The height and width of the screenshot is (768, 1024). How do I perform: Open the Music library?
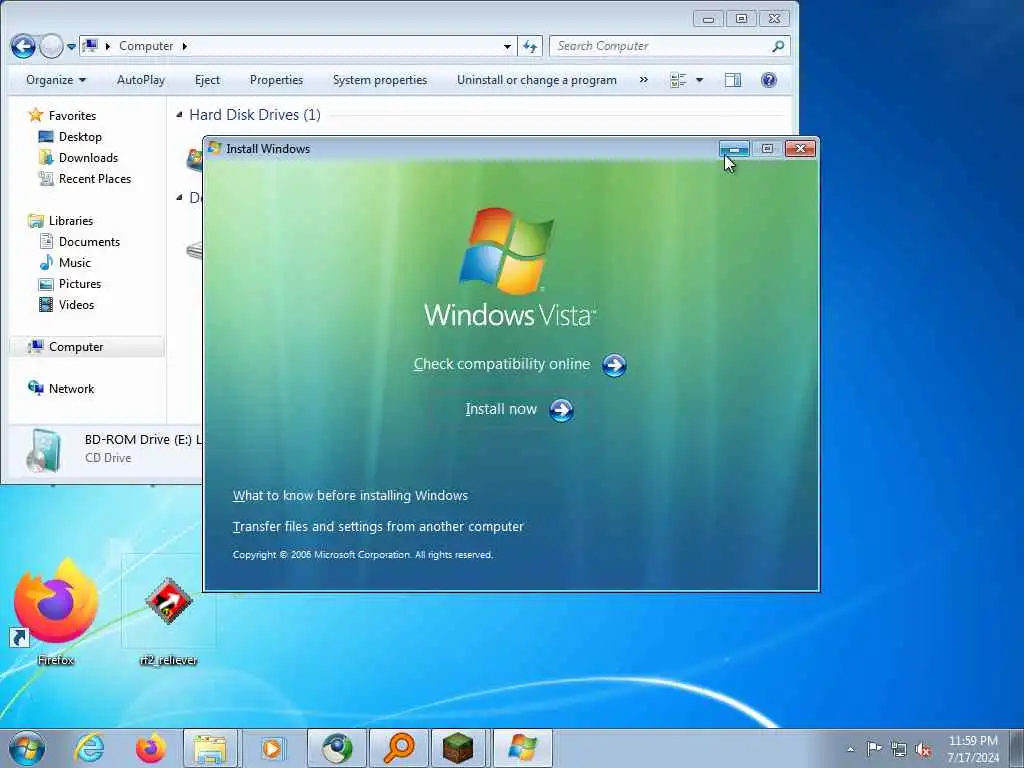coord(74,263)
